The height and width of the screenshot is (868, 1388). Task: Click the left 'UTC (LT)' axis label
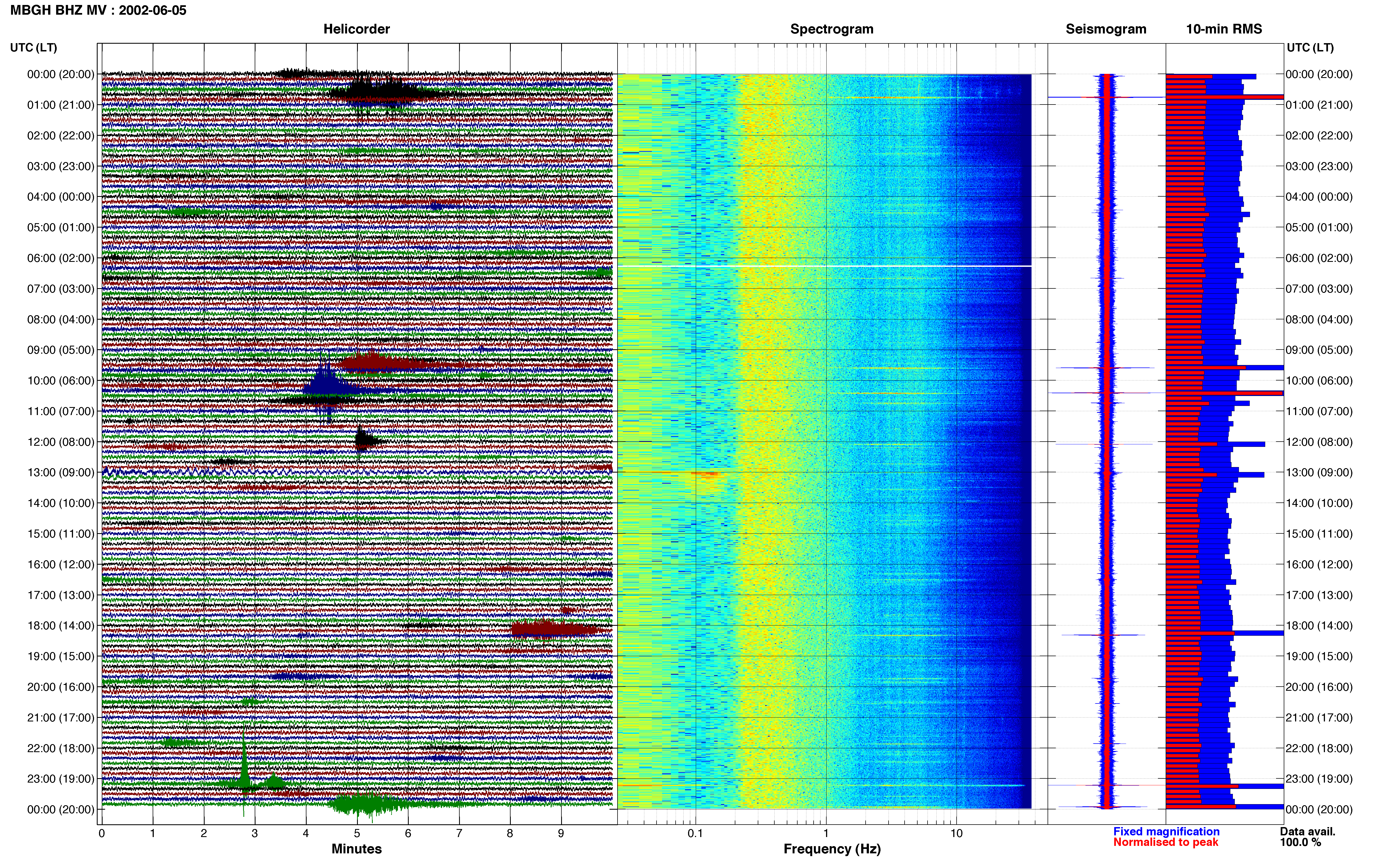[x=34, y=48]
